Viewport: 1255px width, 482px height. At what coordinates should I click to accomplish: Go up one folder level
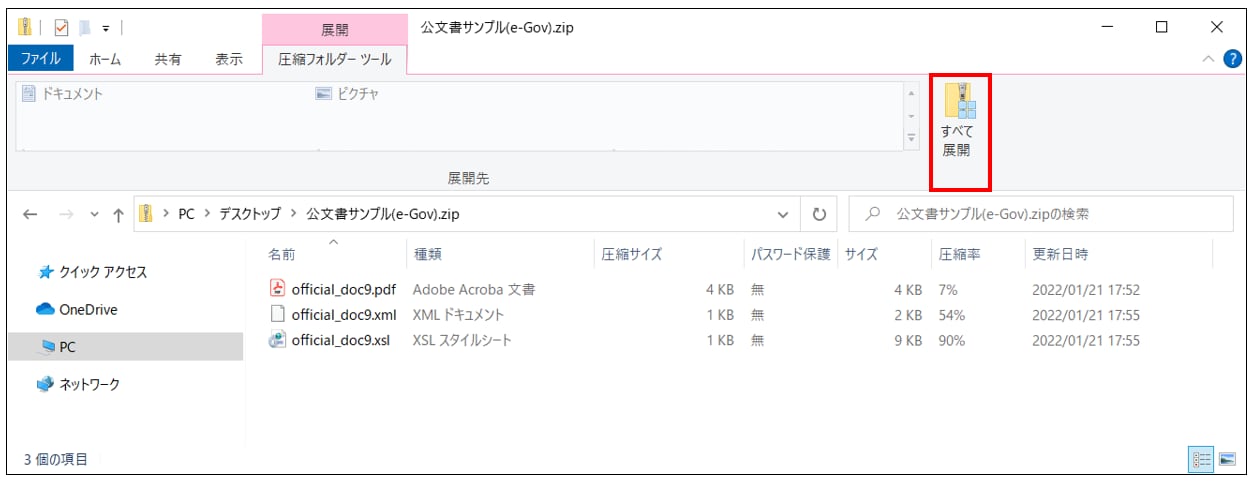(x=118, y=214)
